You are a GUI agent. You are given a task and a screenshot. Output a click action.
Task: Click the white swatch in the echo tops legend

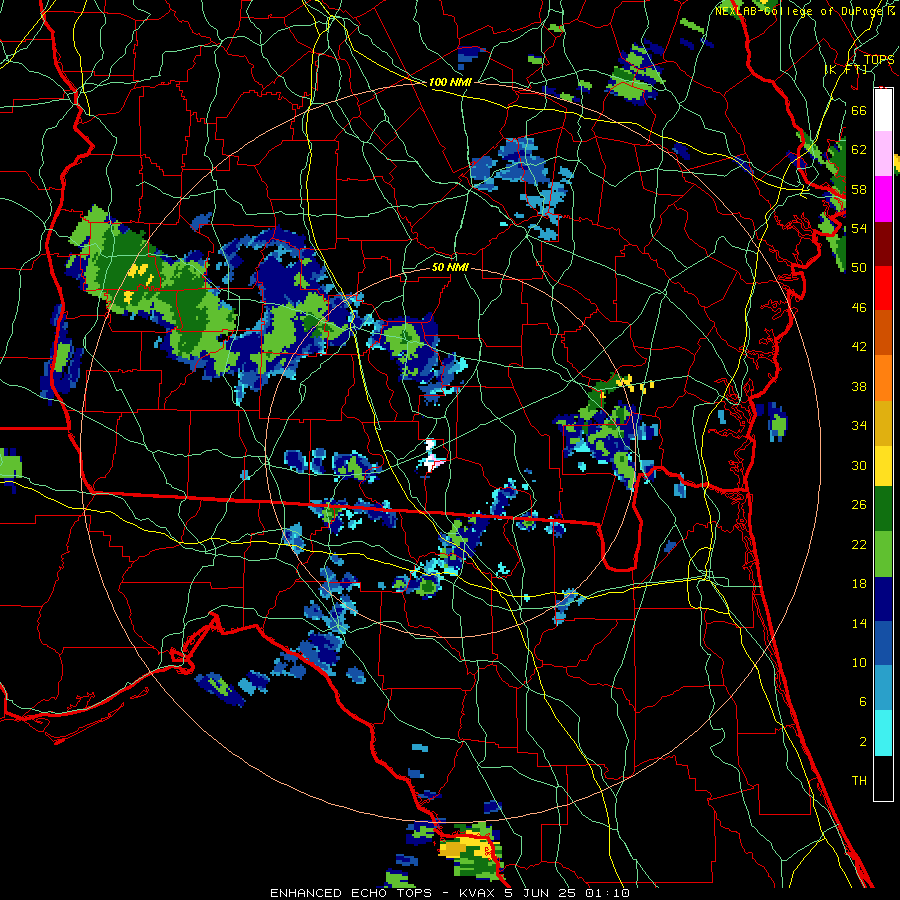coord(883,110)
